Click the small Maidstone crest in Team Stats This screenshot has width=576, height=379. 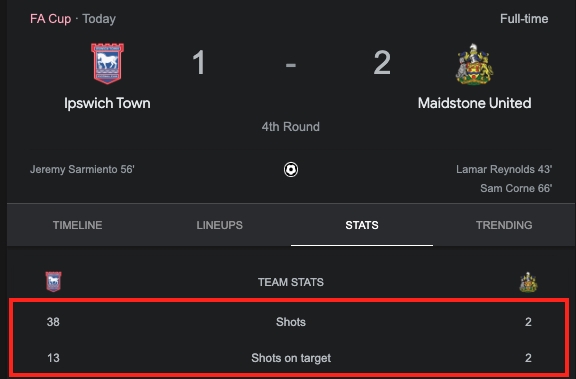pos(528,282)
